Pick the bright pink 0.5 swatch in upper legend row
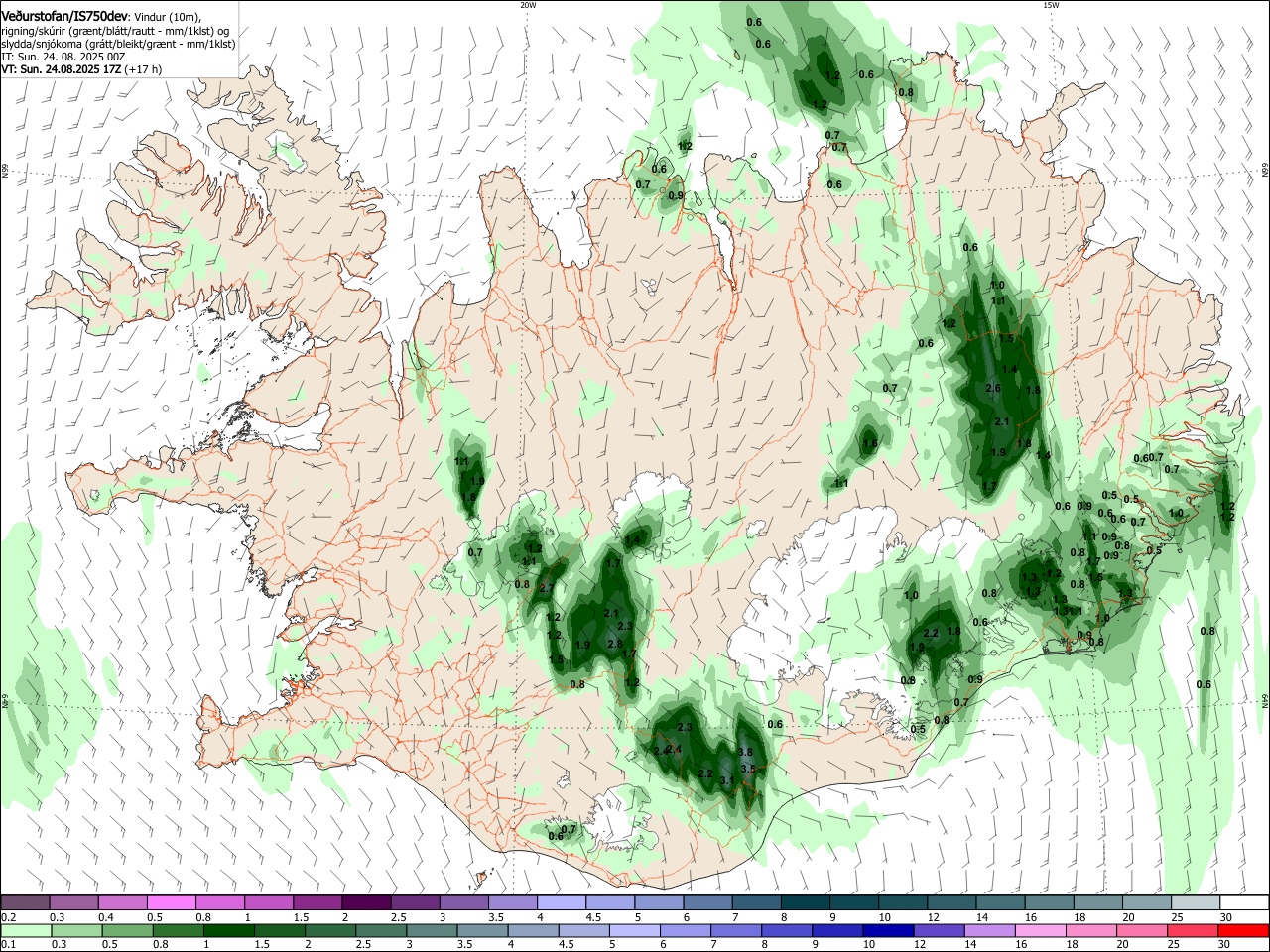Viewport: 1270px width, 952px height. click(172, 903)
